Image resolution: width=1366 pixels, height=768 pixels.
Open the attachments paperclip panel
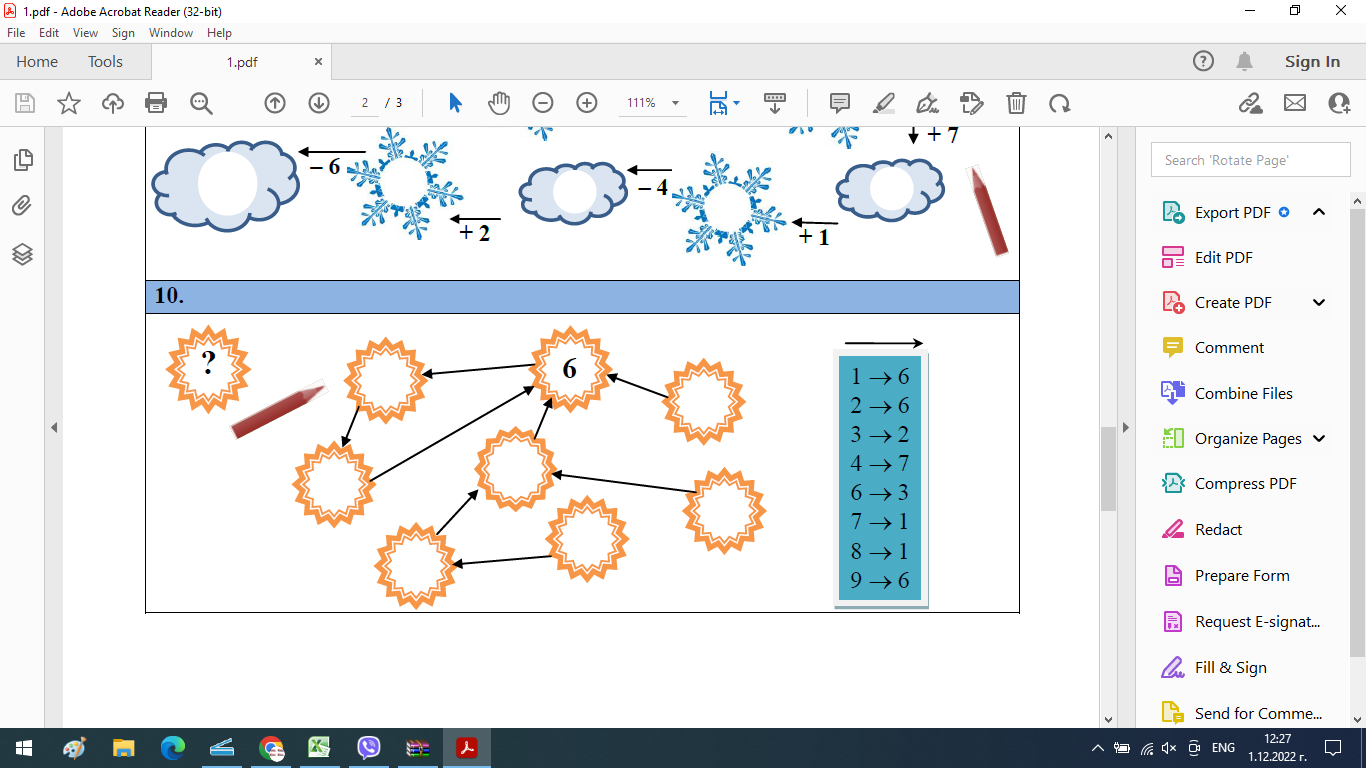pos(23,207)
